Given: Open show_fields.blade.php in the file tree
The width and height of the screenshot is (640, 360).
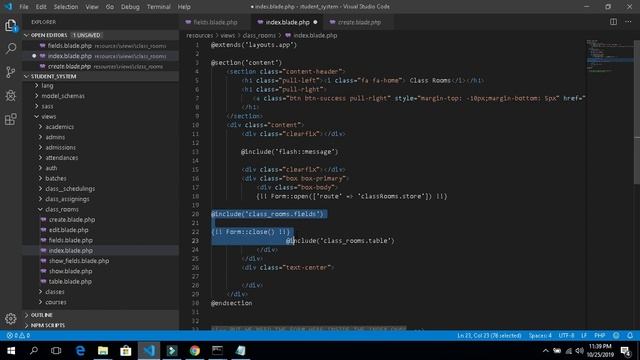Looking at the screenshot, I should 79,260.
